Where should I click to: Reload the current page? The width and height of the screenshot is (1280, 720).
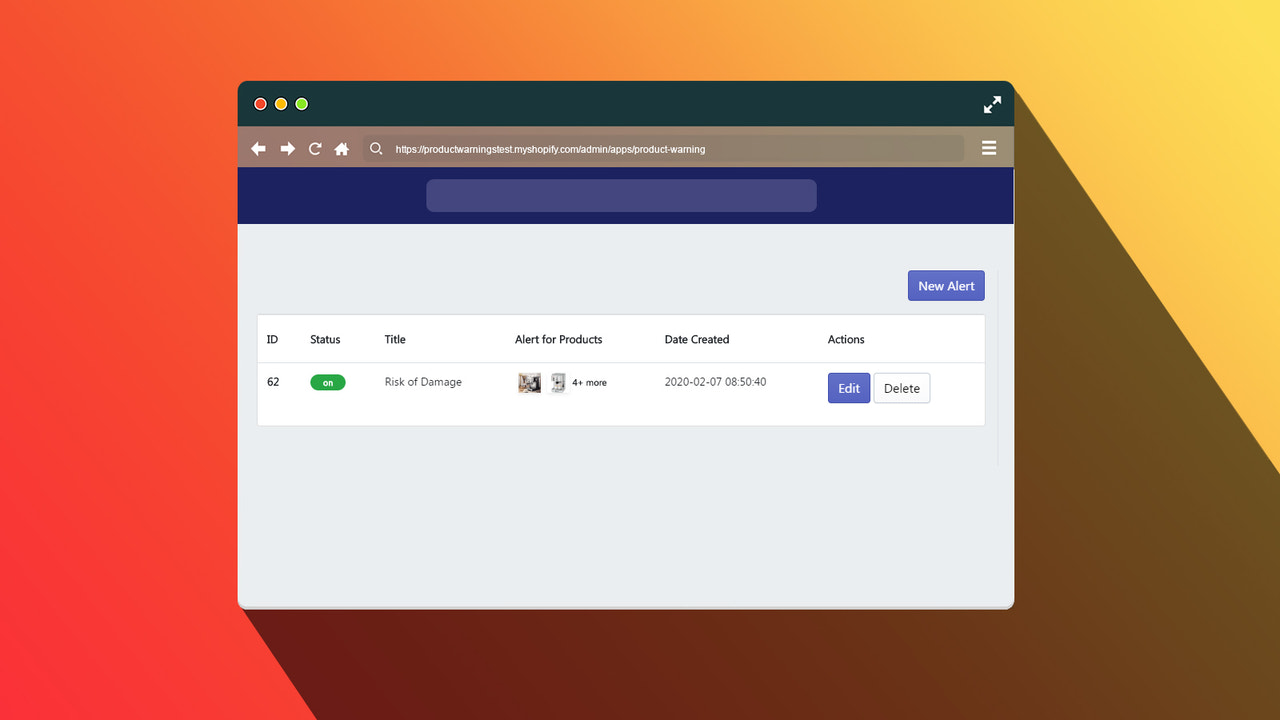[314, 148]
